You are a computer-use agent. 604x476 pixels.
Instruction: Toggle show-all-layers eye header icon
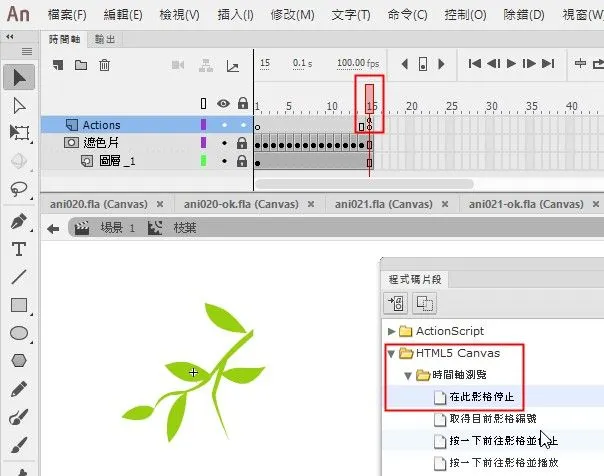pyautogui.click(x=223, y=104)
